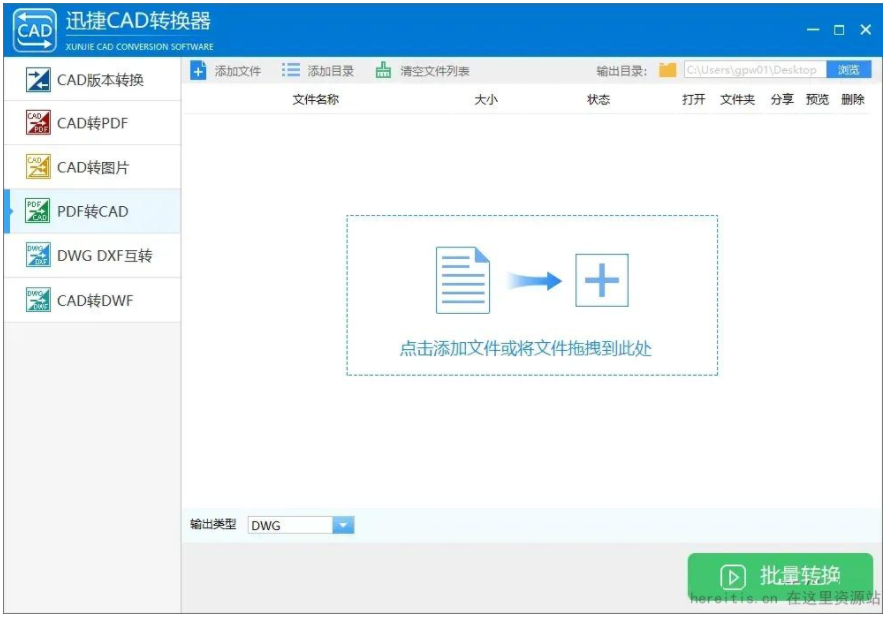
Task: Click the 添加文件 label
Action: coord(238,71)
